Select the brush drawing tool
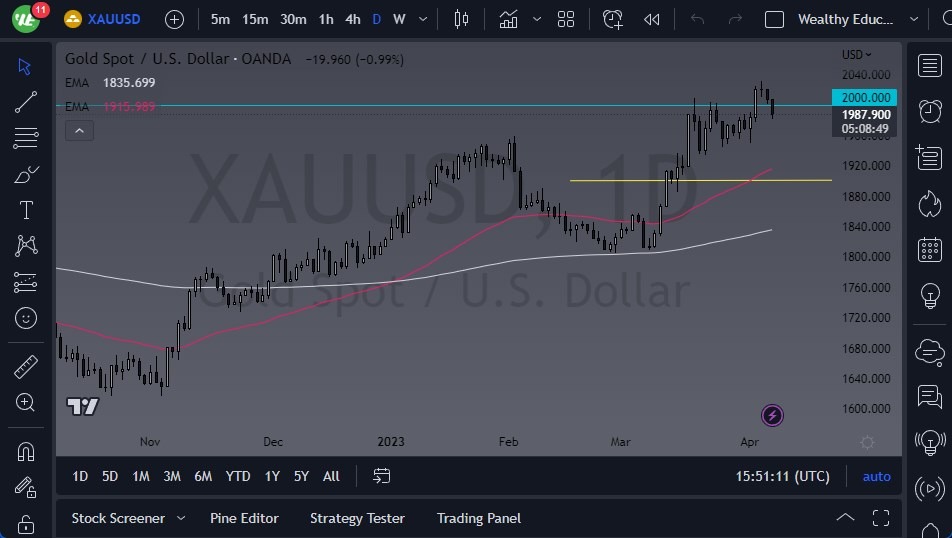Image resolution: width=952 pixels, height=538 pixels. point(25,174)
